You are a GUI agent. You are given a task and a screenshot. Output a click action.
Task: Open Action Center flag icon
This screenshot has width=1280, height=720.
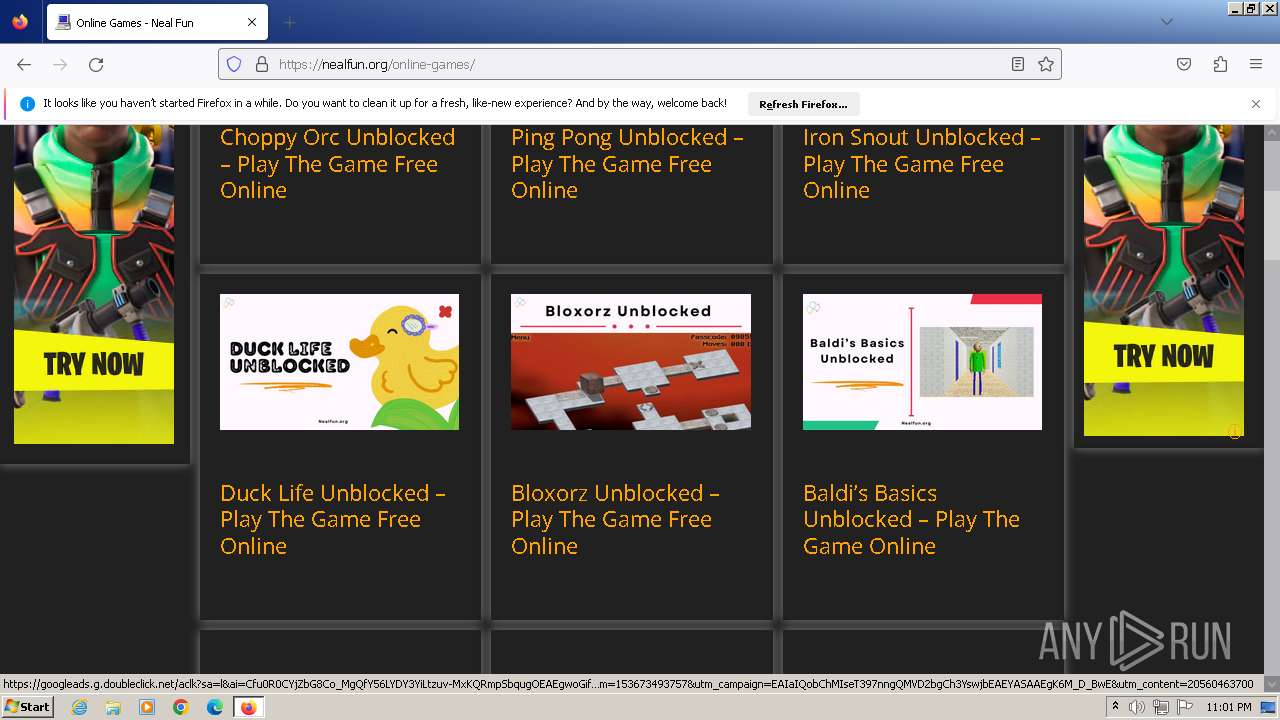pyautogui.click(x=1184, y=707)
